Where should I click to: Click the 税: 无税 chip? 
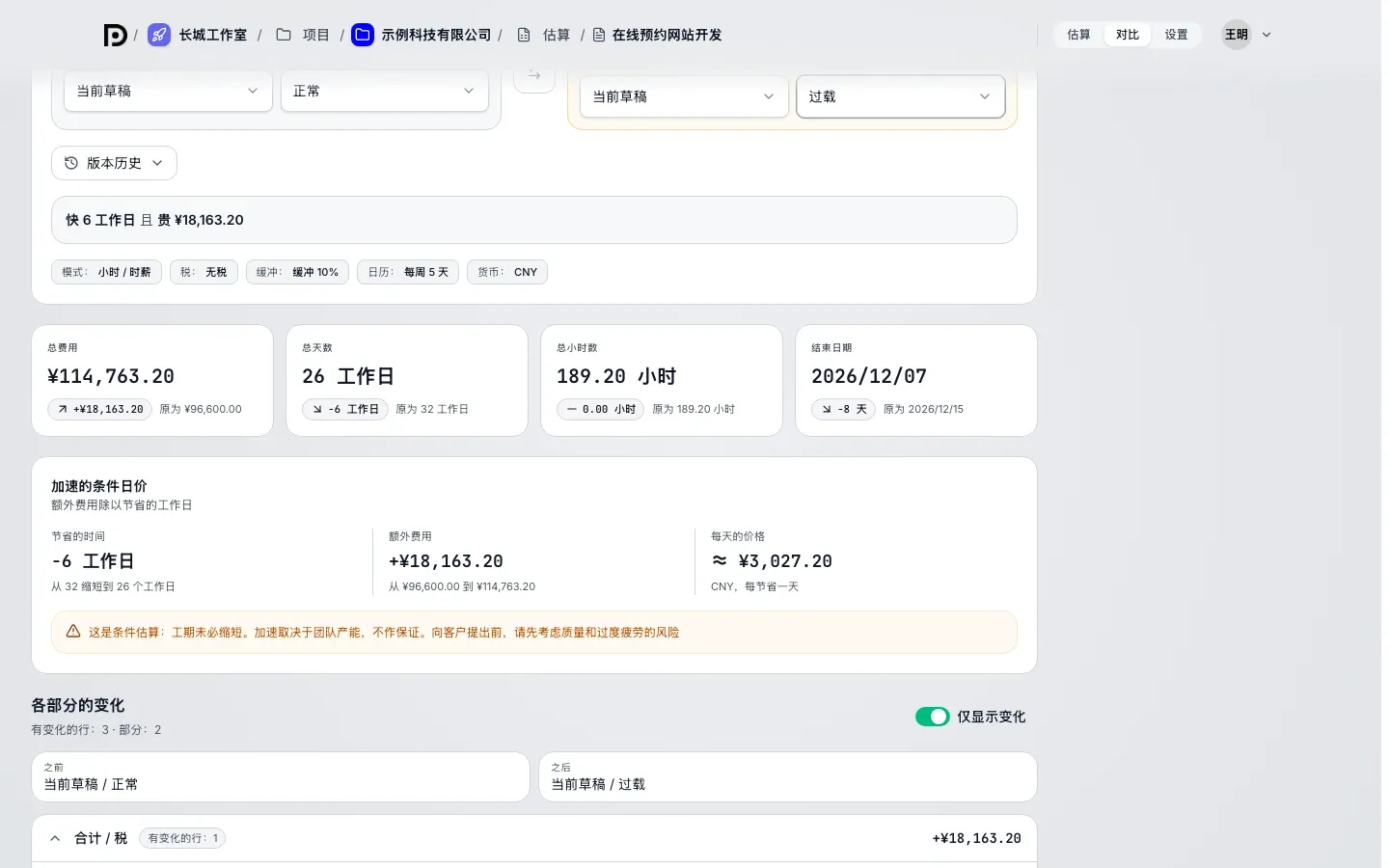[x=204, y=272]
